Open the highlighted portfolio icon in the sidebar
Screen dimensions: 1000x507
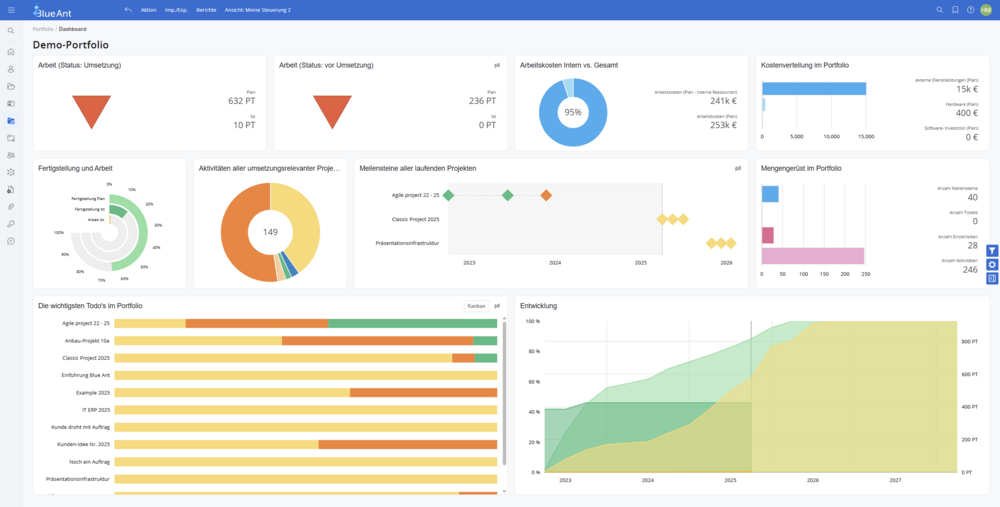[11, 120]
